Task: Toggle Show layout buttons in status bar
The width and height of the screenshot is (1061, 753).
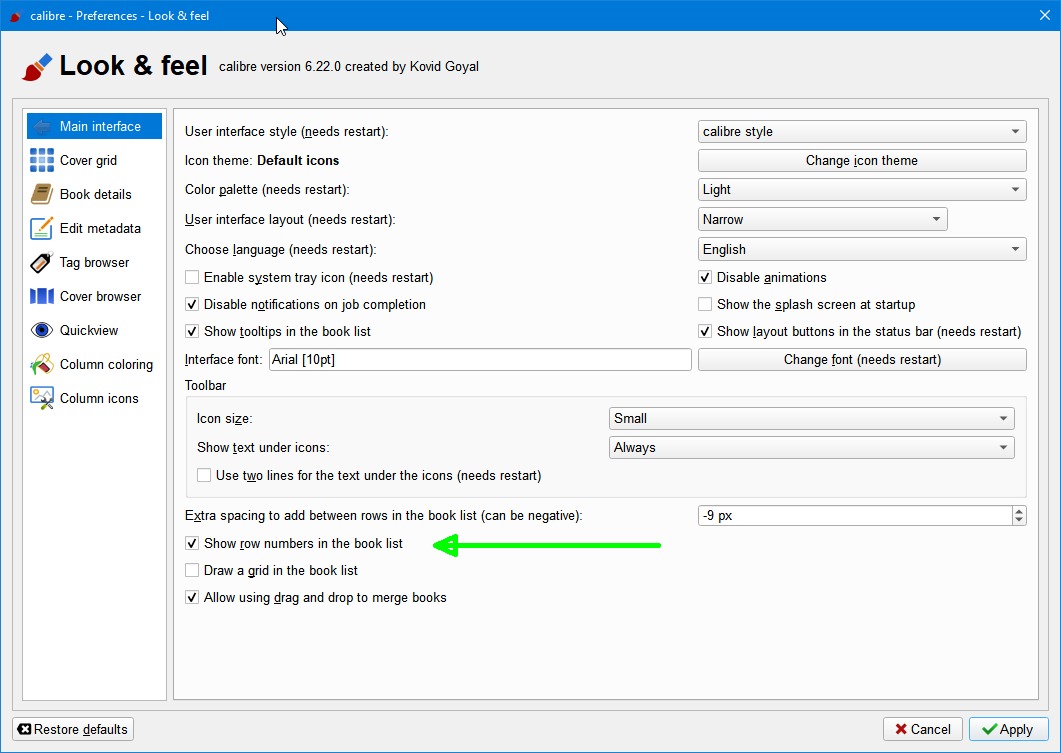Action: click(705, 332)
